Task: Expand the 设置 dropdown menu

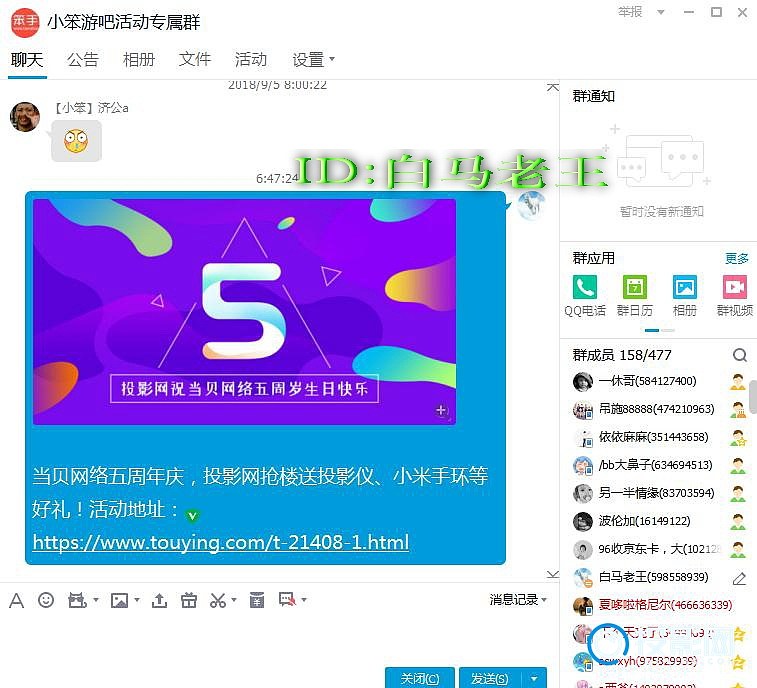Action: (313, 60)
